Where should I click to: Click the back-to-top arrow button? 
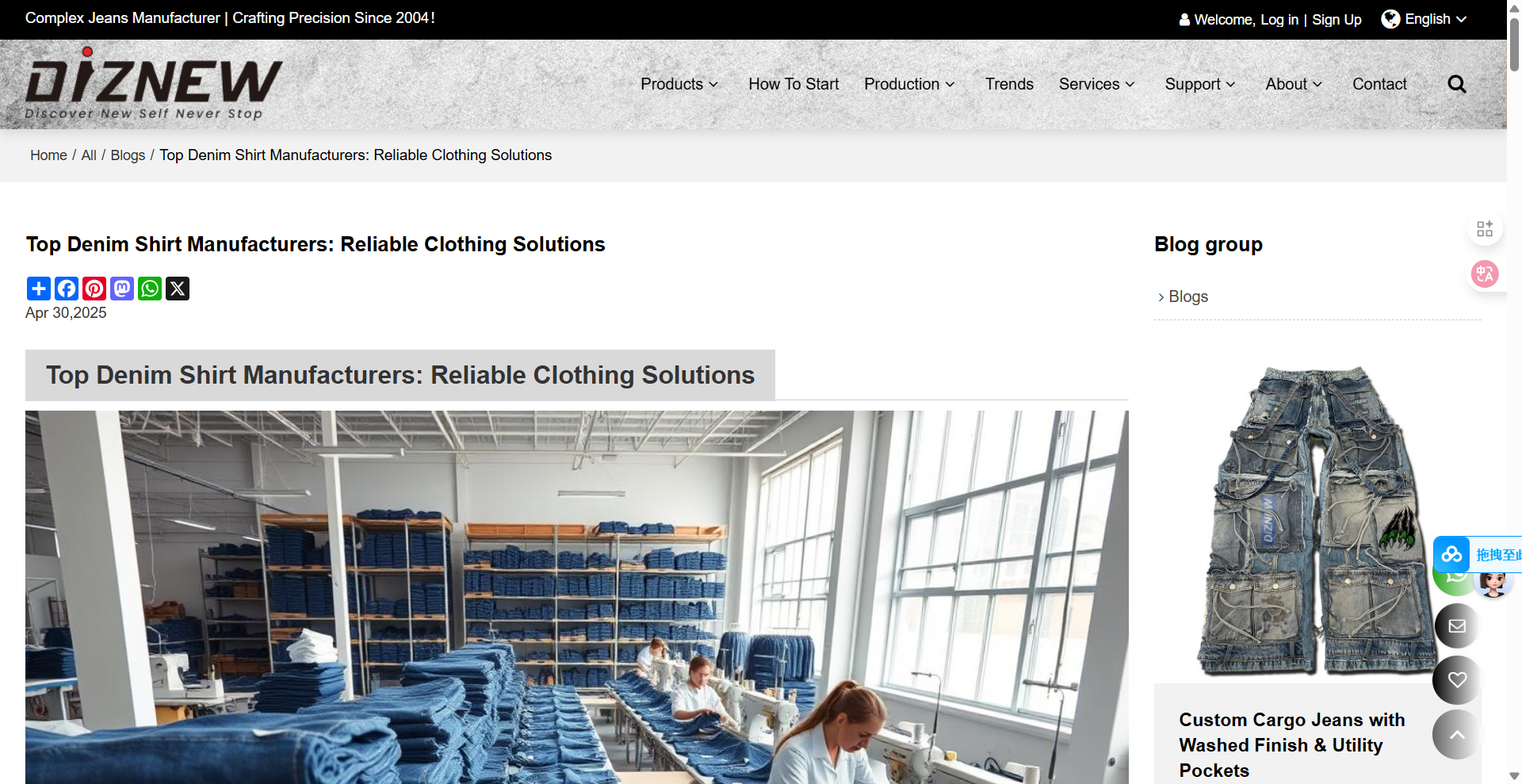pyautogui.click(x=1457, y=735)
